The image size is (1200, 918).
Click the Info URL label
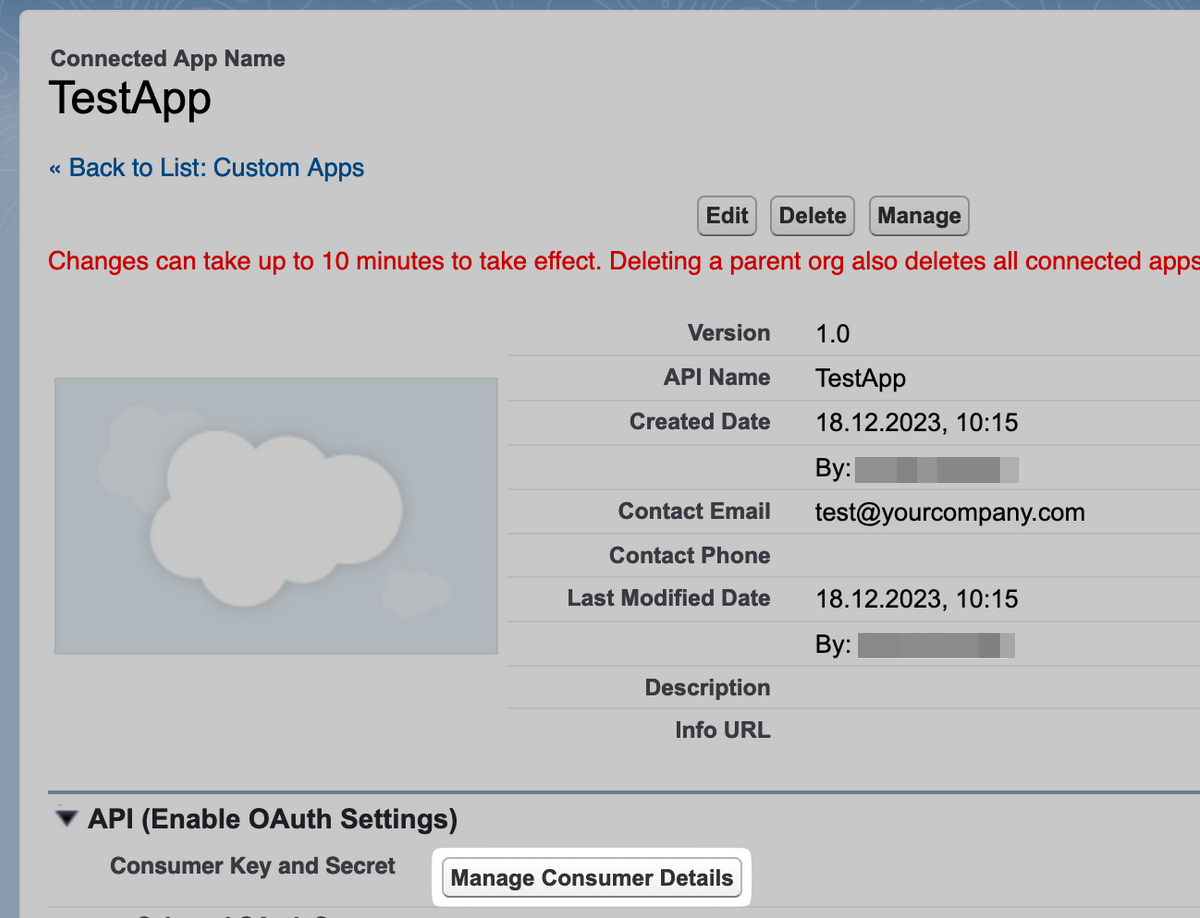click(x=723, y=731)
